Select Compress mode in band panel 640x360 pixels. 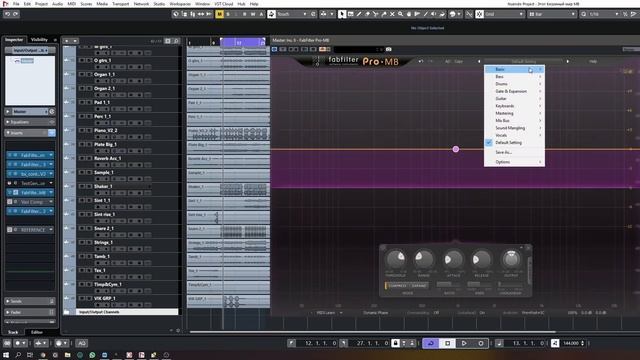click(x=397, y=286)
